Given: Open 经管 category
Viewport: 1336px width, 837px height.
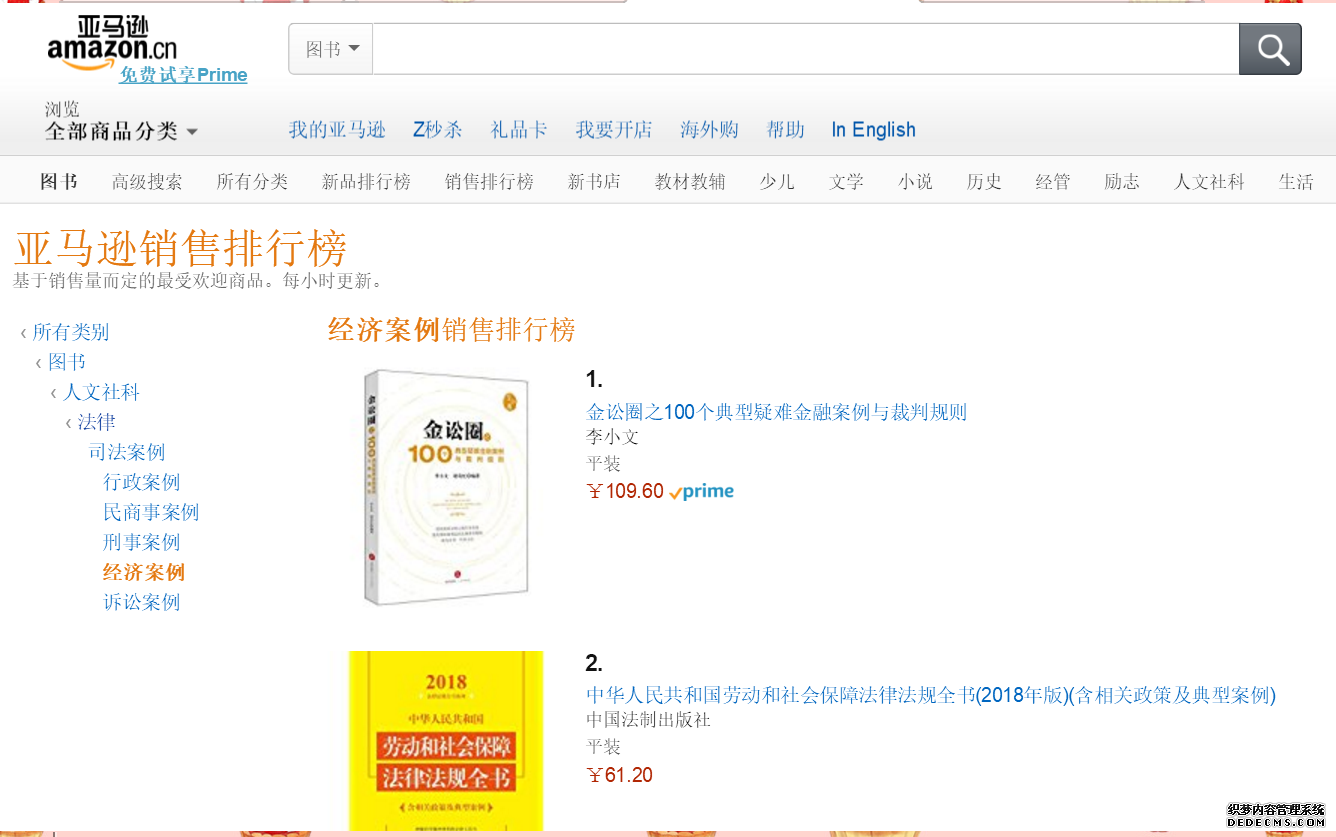Looking at the screenshot, I should coord(1053,181).
